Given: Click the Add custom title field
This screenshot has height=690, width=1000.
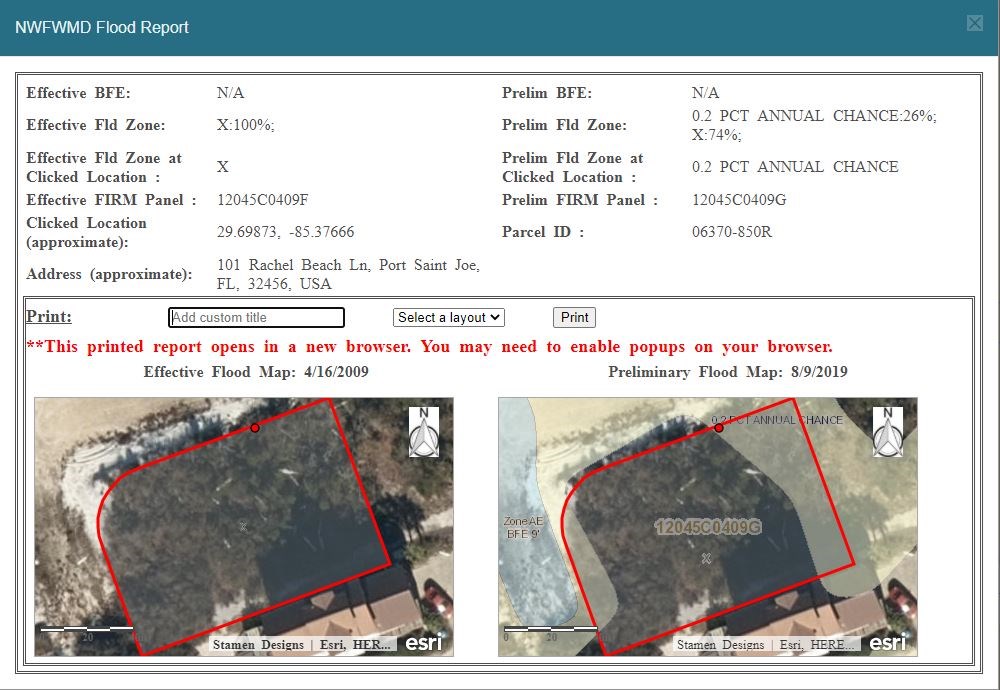Looking at the screenshot, I should pos(256,318).
